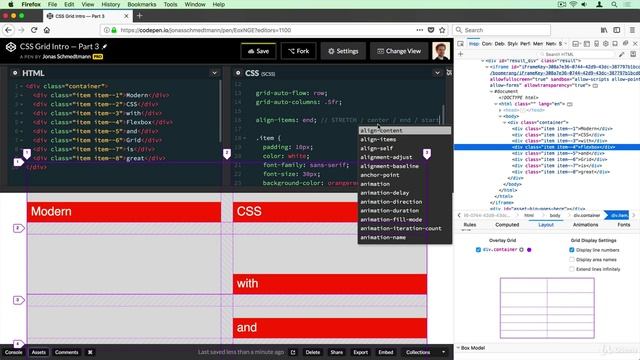
Task: Open the Bookmarks menu
Action: tap(142, 4)
